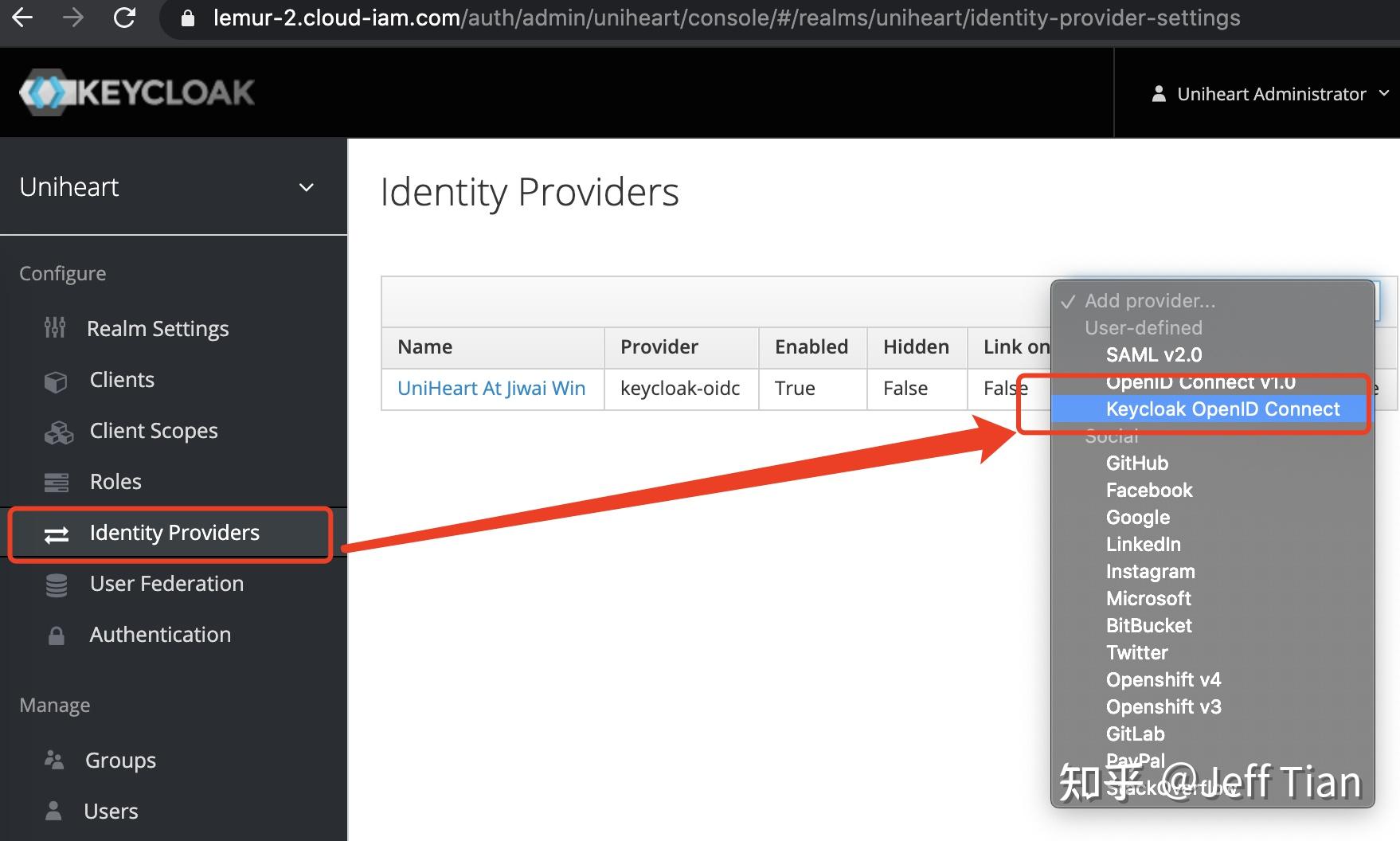Click the Keycloak logo
The height and width of the screenshot is (841, 1400).
137,92
